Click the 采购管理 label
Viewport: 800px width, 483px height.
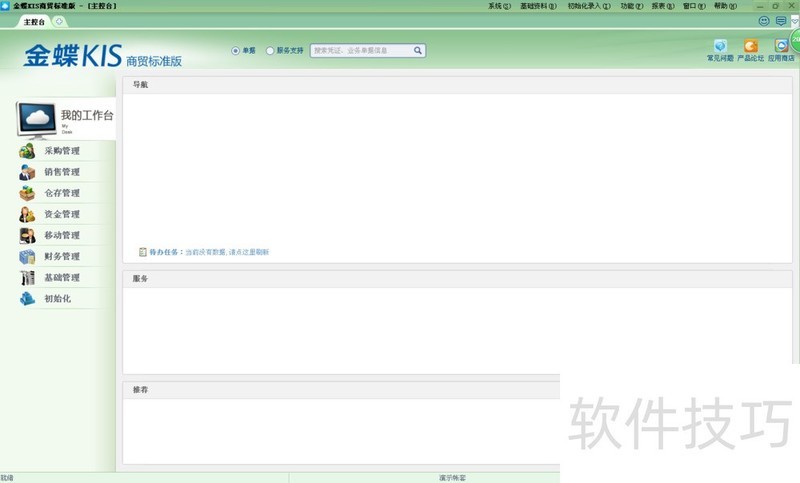(x=62, y=151)
